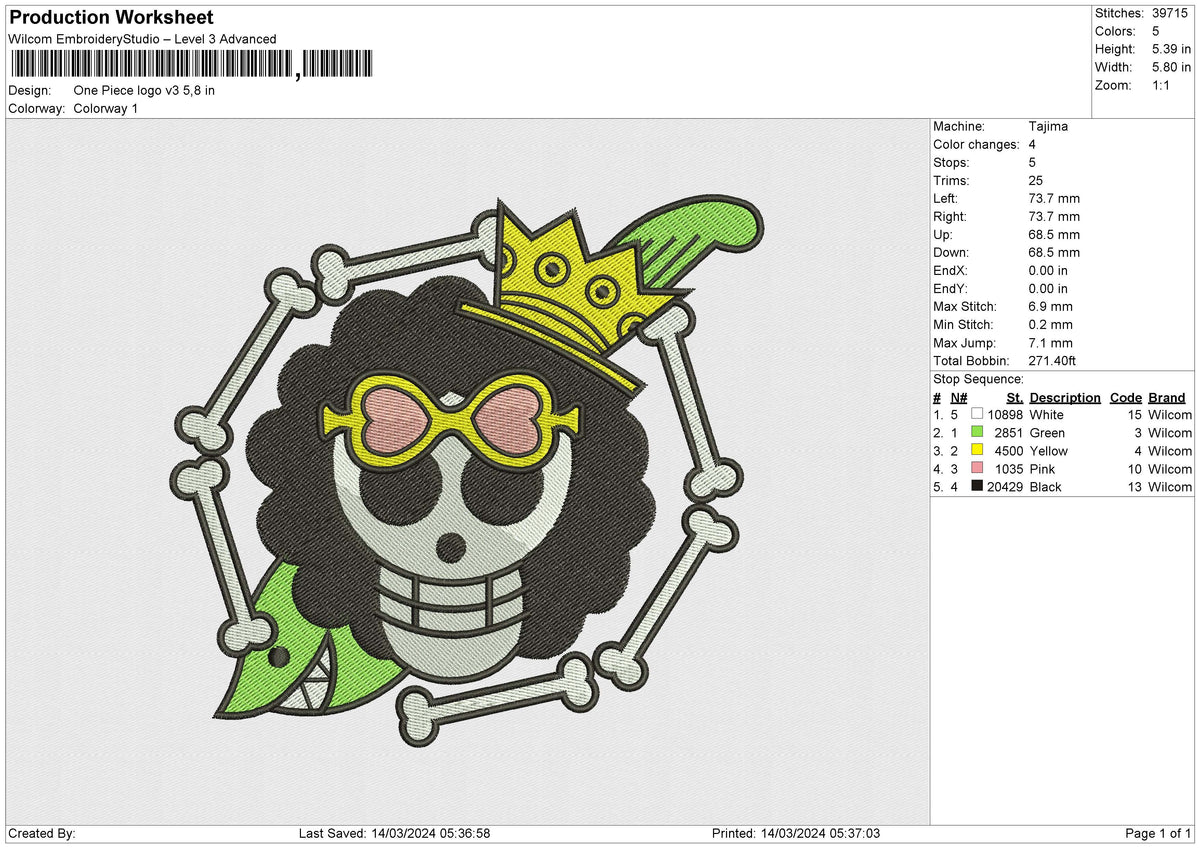Click the max stitch value '6.9 mm'
This screenshot has height=848, width=1200.
click(x=1050, y=307)
